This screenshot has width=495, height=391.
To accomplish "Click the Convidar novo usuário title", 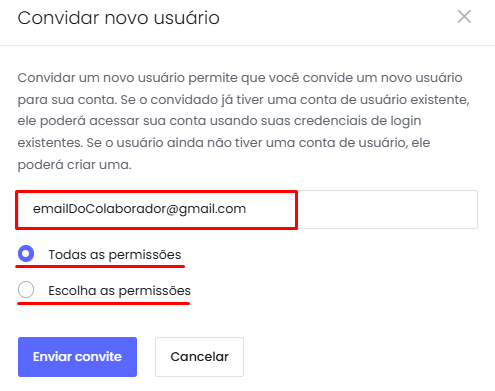I will click(x=118, y=18).
